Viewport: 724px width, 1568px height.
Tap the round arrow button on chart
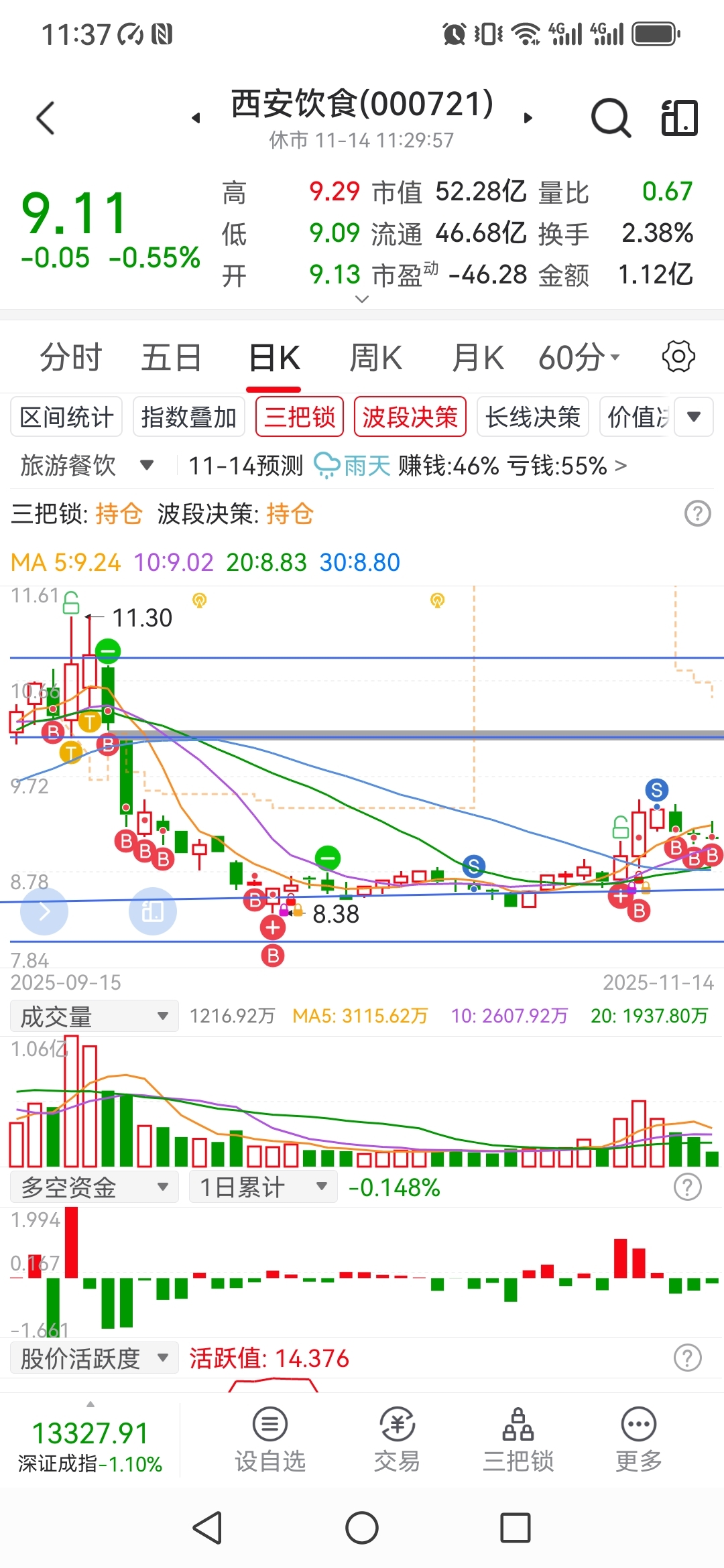(x=44, y=911)
